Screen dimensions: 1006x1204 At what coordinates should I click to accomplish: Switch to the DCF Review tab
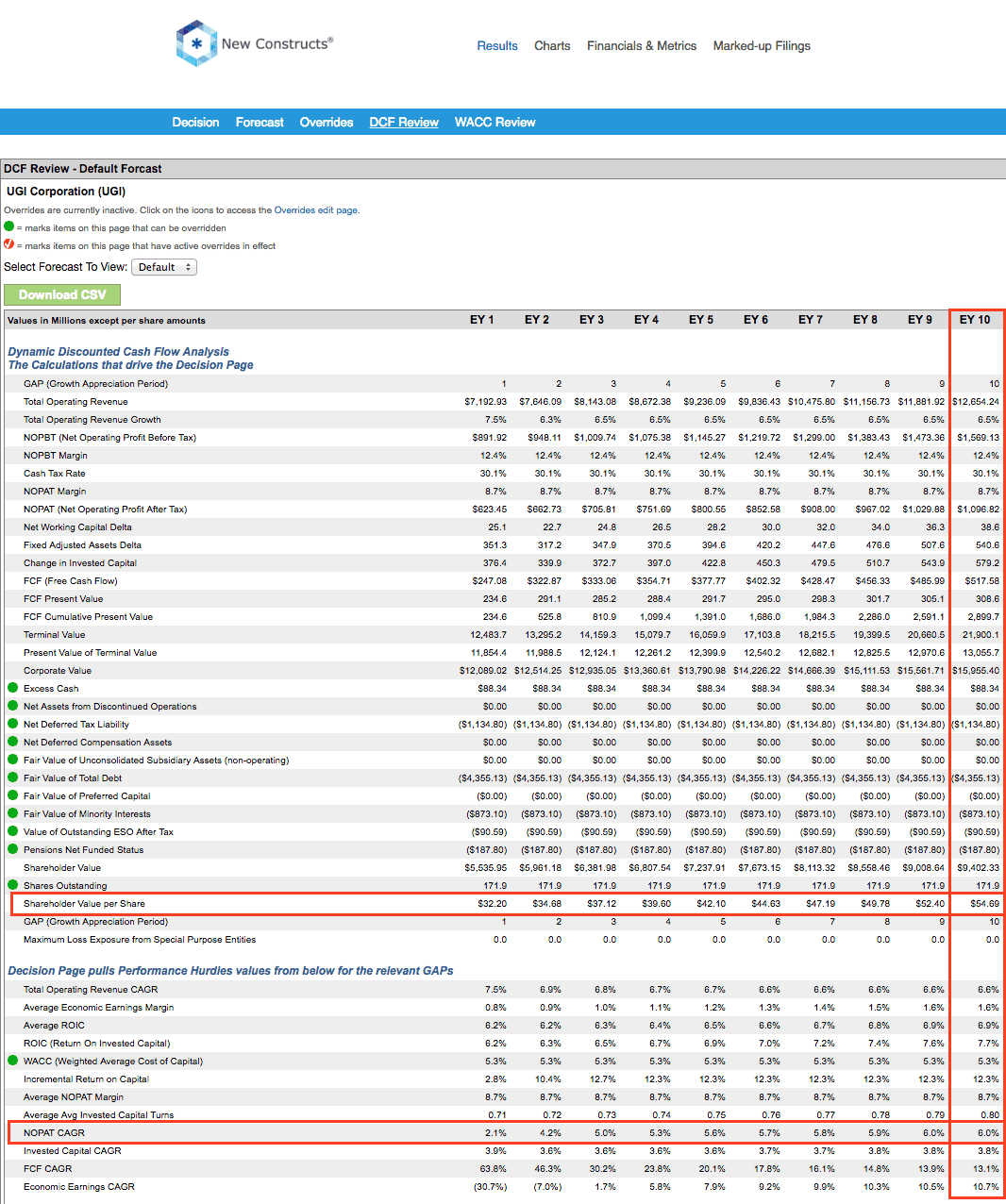pyautogui.click(x=404, y=122)
